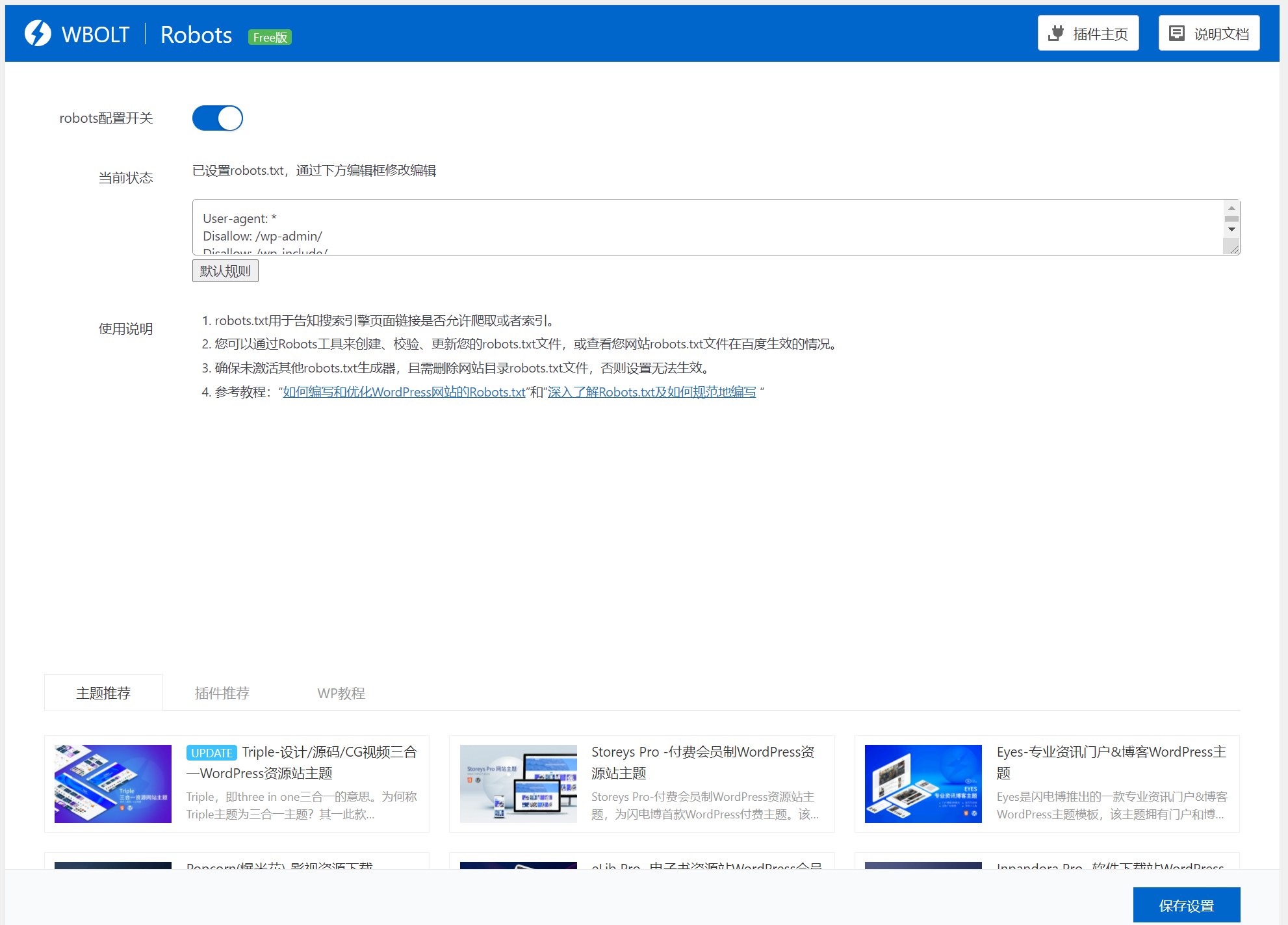
Task: Switch to the WP教程 tab
Action: (x=341, y=693)
